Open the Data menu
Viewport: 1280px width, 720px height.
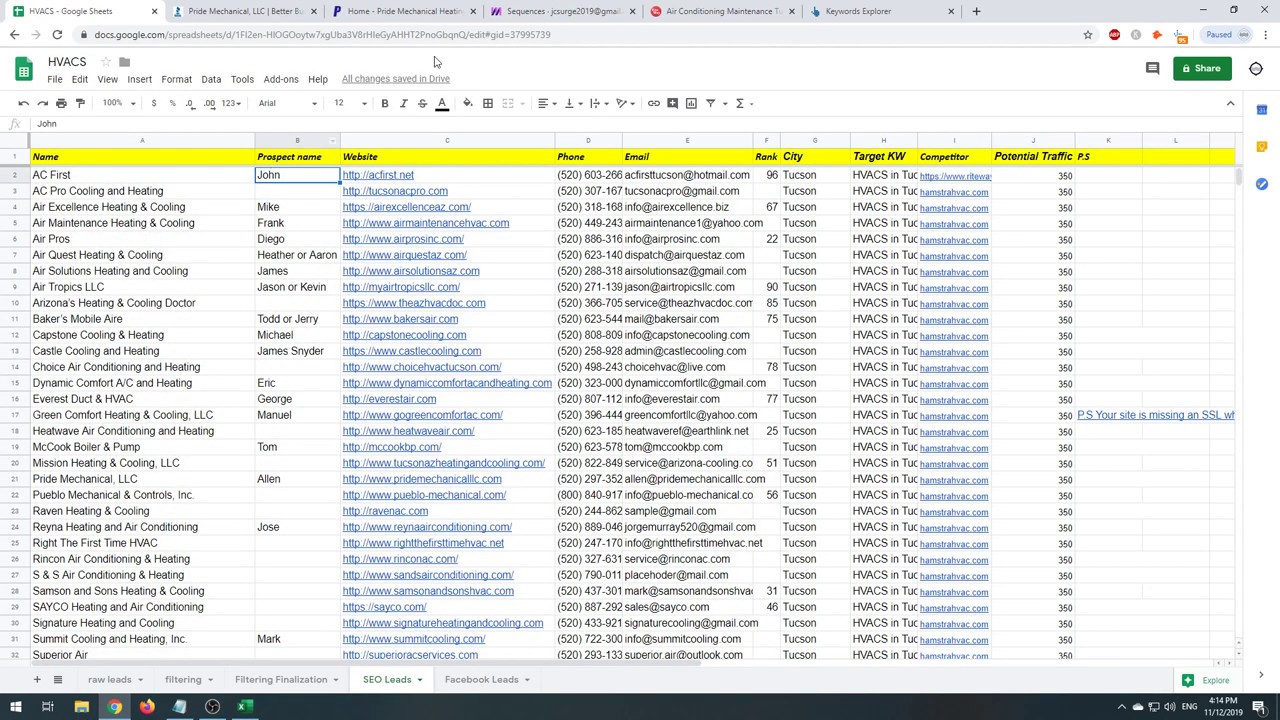(211, 79)
